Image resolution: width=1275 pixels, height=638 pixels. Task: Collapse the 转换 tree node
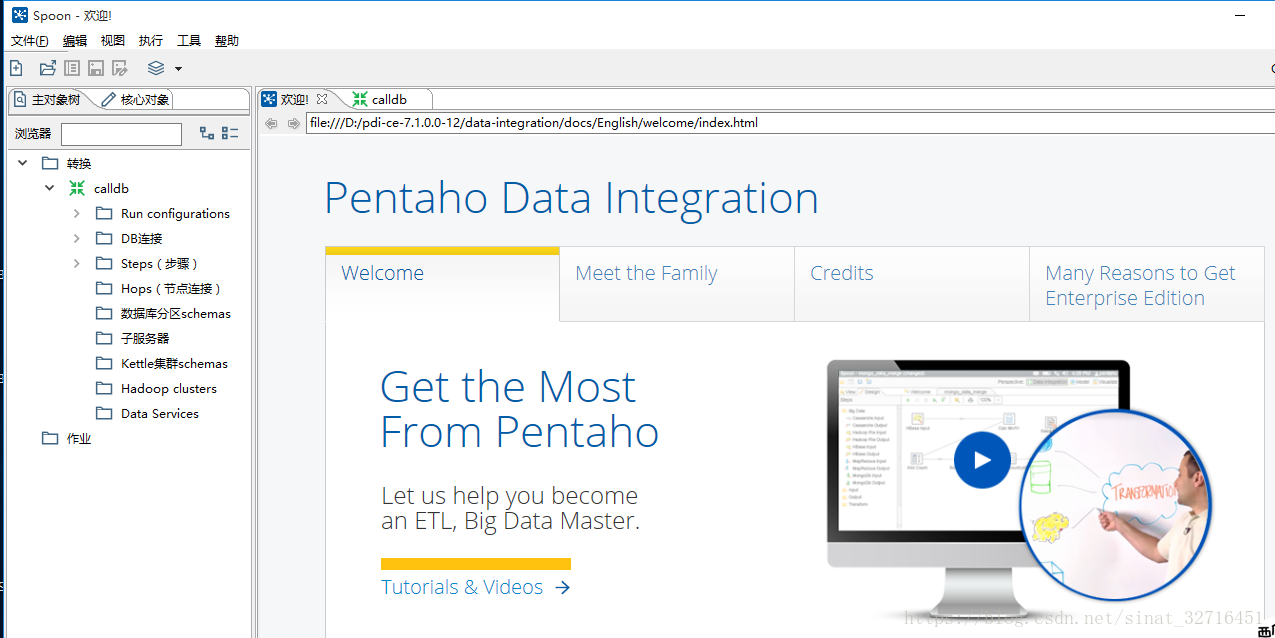click(x=23, y=162)
